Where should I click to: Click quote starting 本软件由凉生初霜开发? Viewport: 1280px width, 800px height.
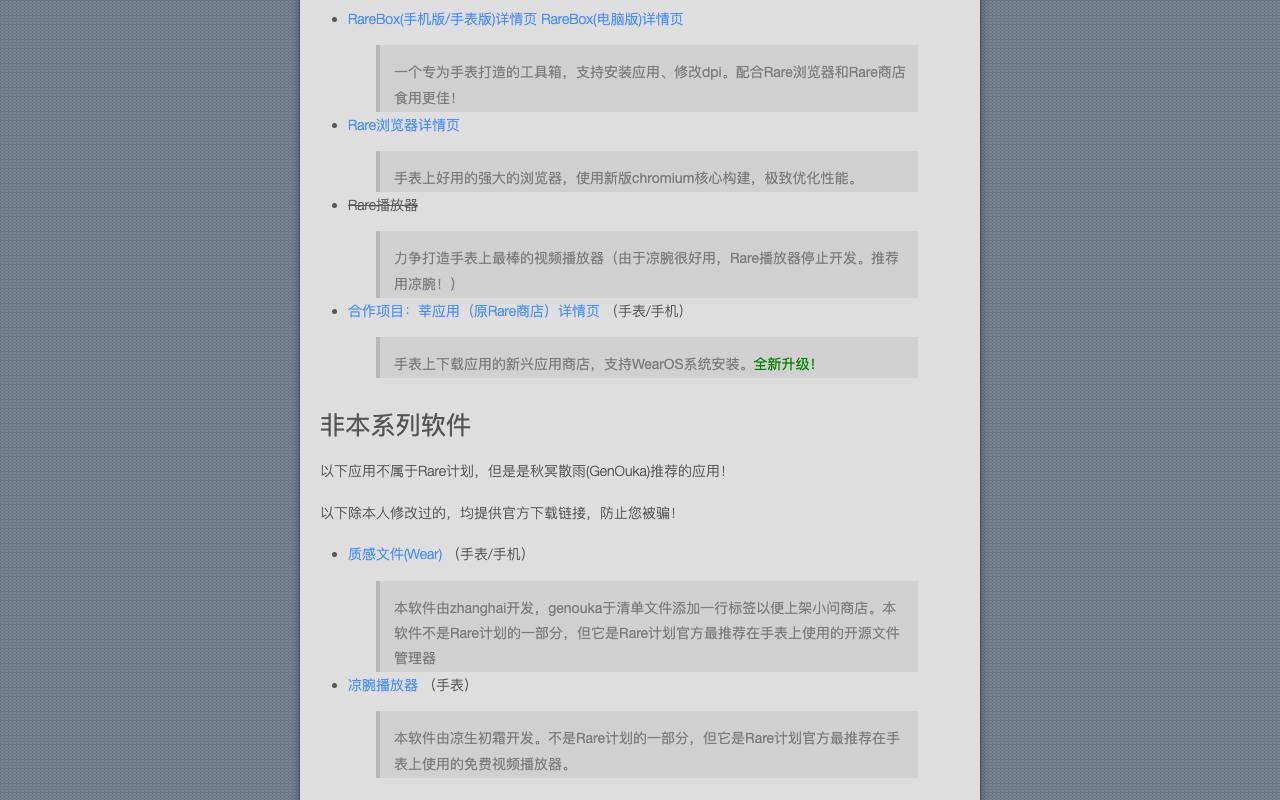pos(647,744)
